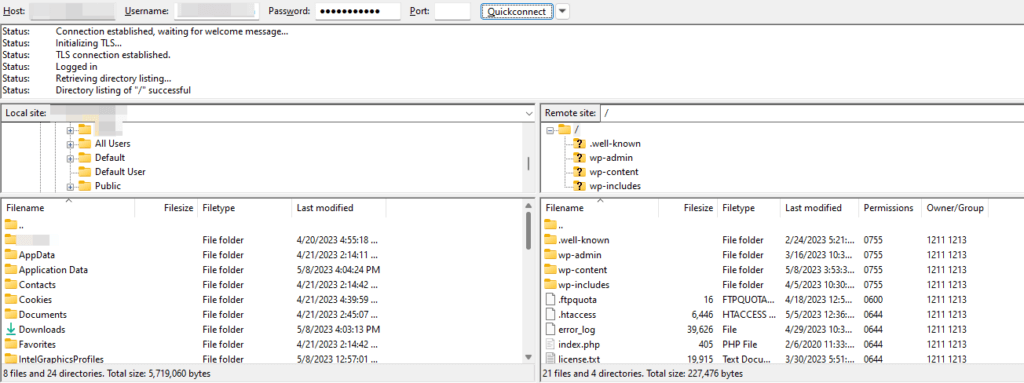Click wp-content question-mark folder icon in remote tree
This screenshot has width=1024, height=383.
tap(579, 172)
